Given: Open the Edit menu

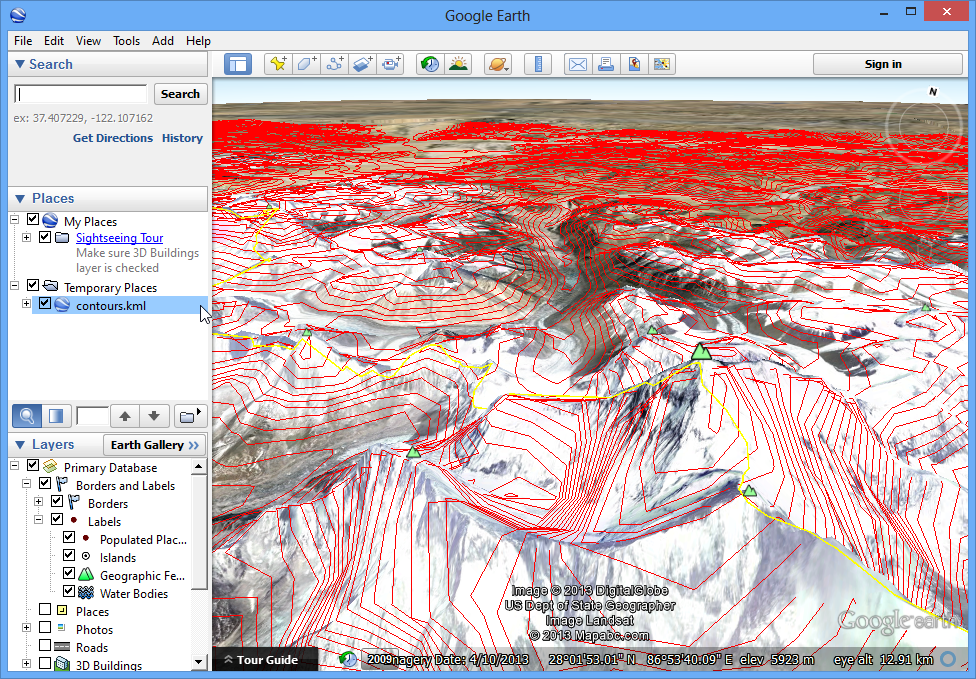Looking at the screenshot, I should click(x=54, y=41).
